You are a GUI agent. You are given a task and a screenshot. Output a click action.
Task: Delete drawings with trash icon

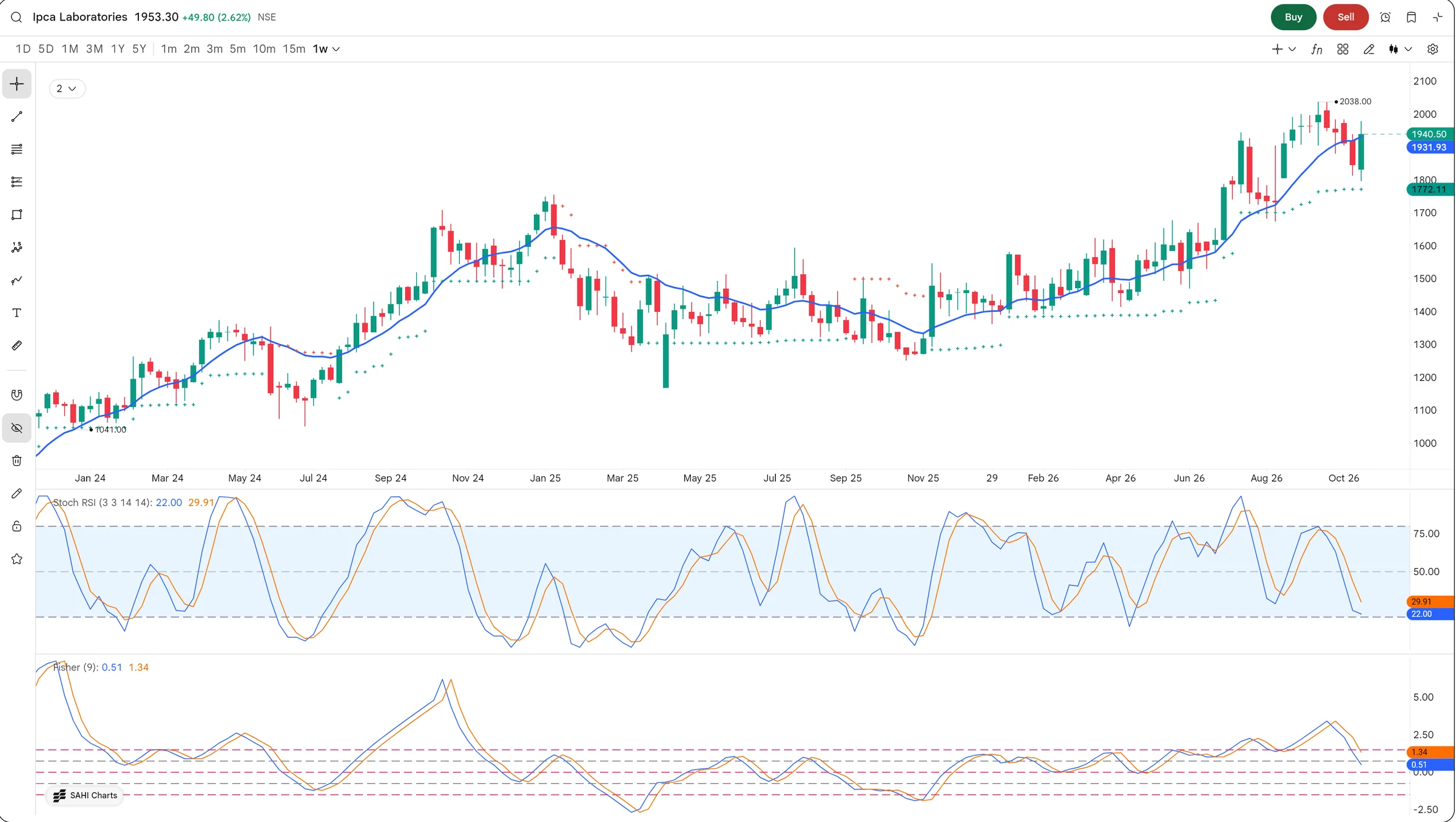17,461
